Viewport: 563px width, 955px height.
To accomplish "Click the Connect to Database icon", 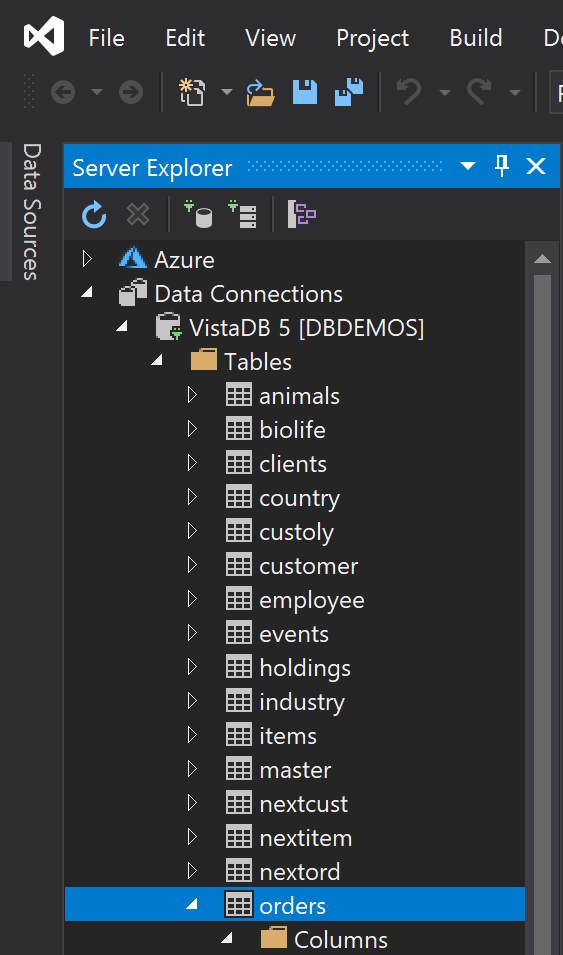I will tap(199, 214).
